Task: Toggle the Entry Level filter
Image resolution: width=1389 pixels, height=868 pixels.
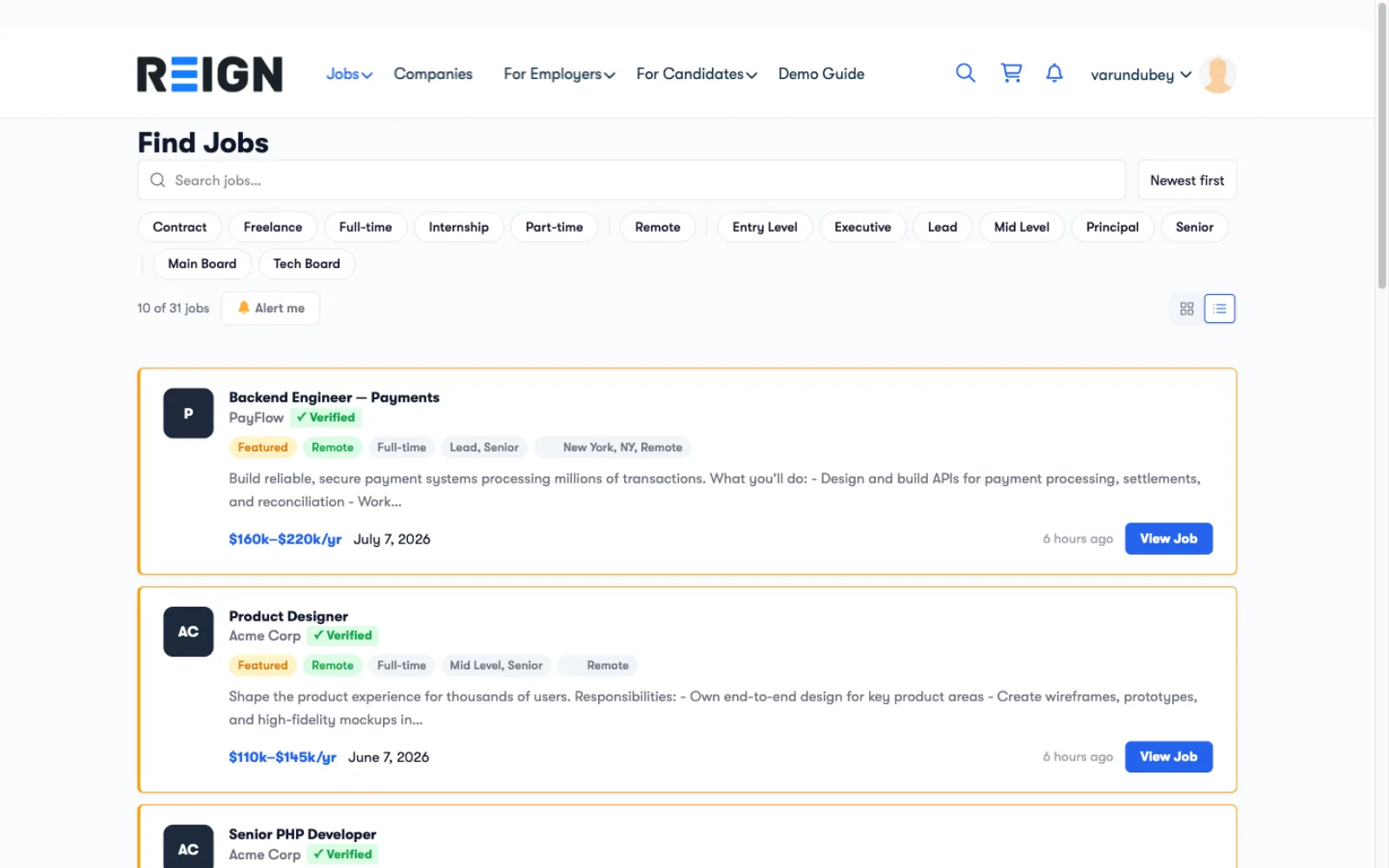Action: point(765,227)
